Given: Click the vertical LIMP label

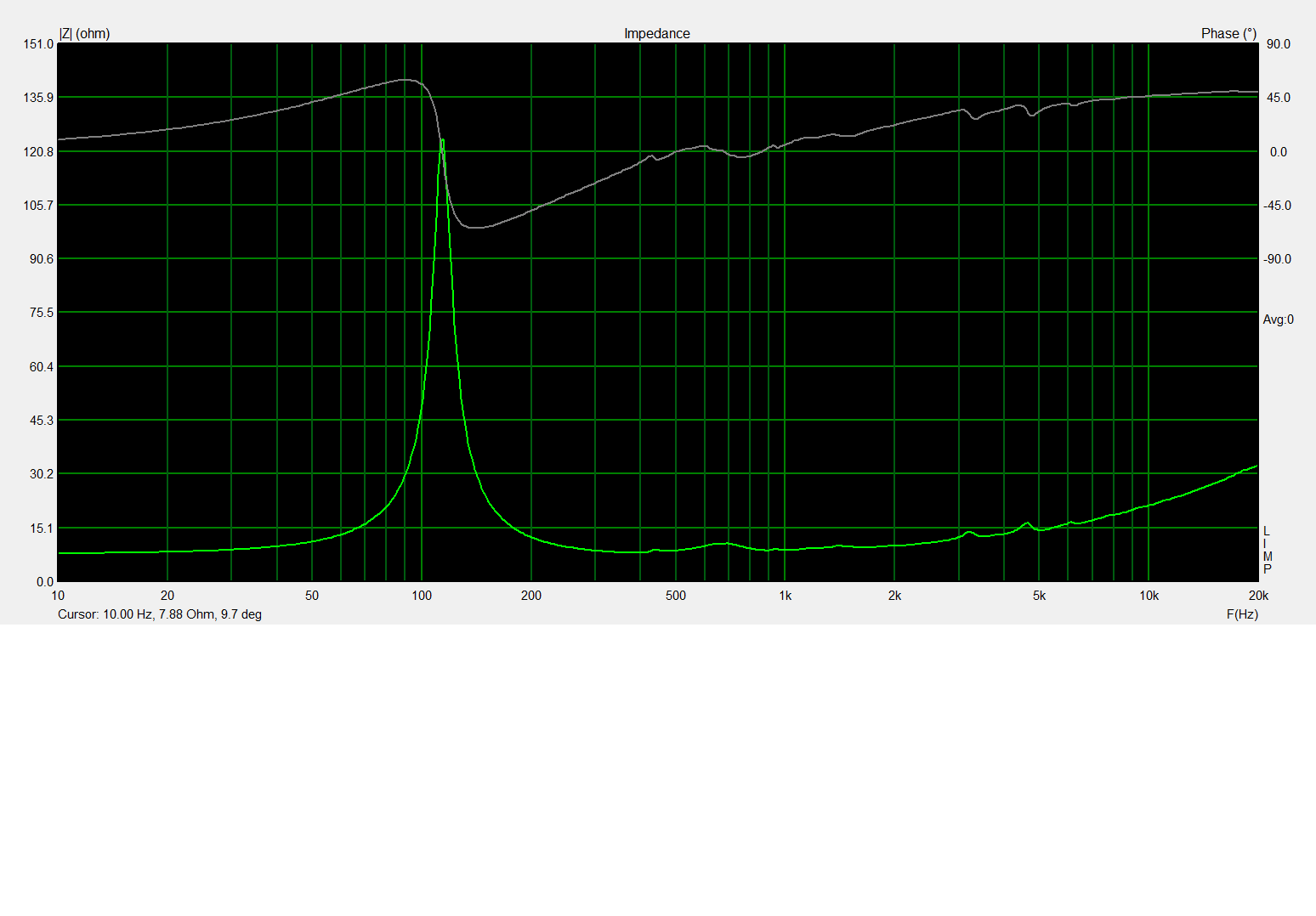Looking at the screenshot, I should (x=1267, y=550).
